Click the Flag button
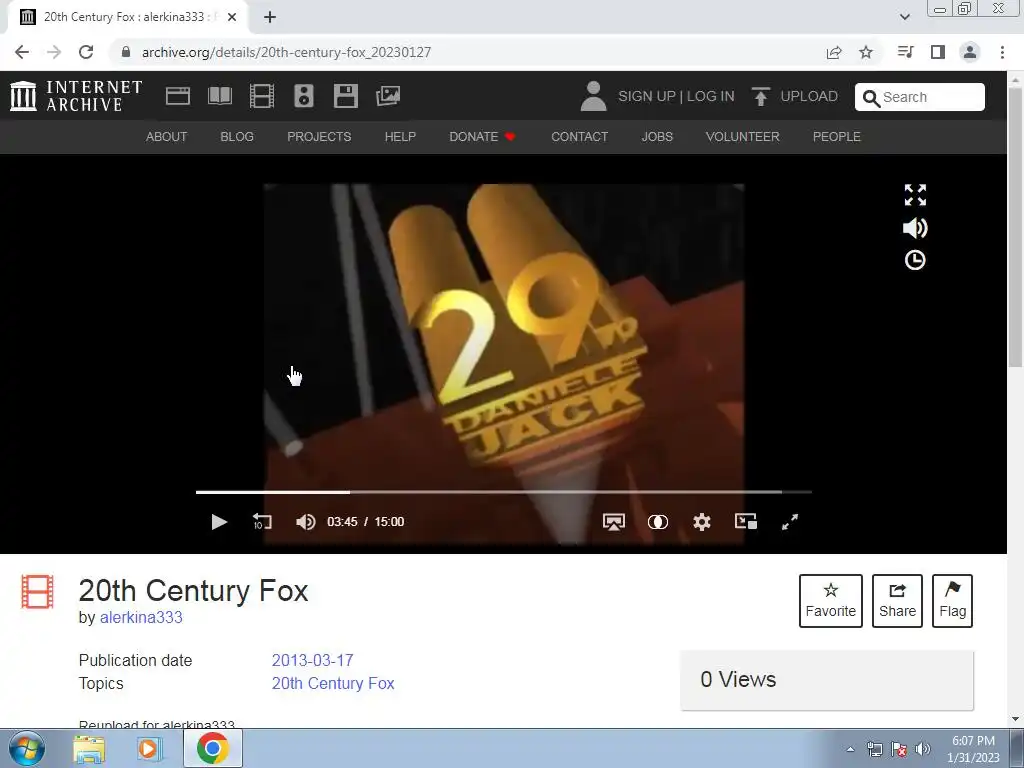This screenshot has width=1024, height=768. coord(952,601)
